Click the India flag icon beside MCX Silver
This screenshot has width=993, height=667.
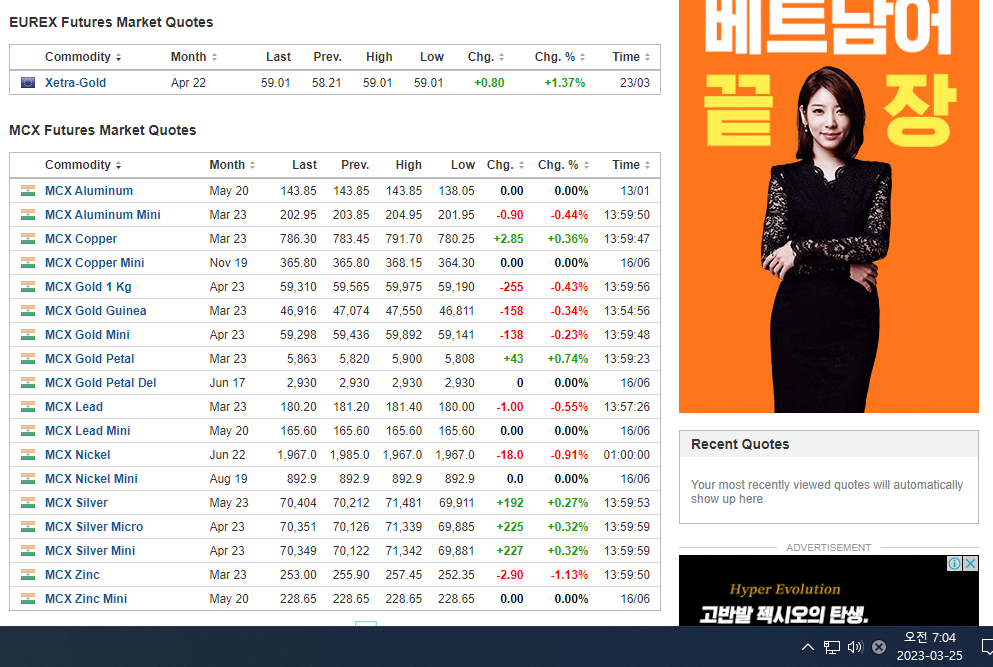pyautogui.click(x=28, y=503)
